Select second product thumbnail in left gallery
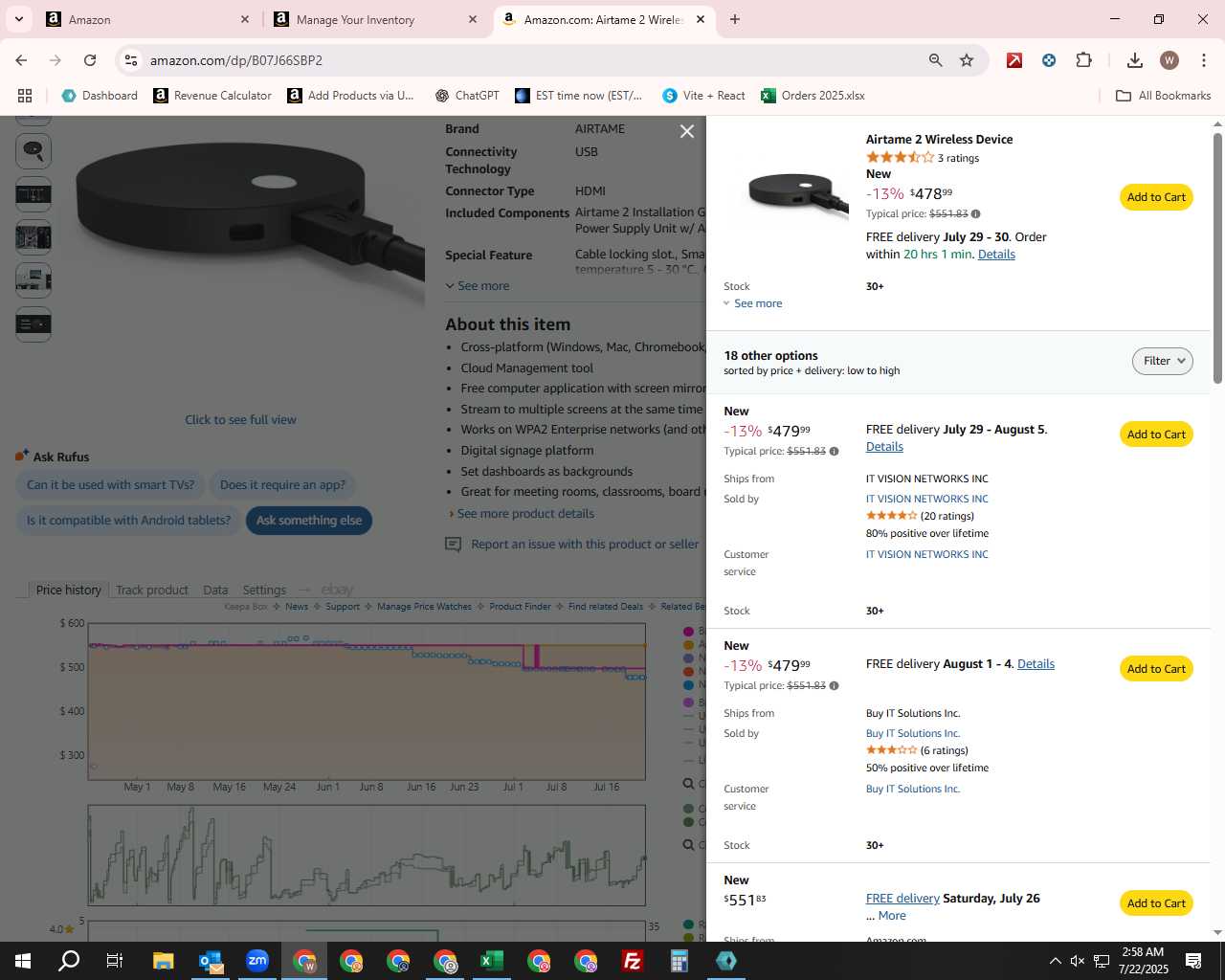Image resolution: width=1225 pixels, height=980 pixels. click(x=33, y=195)
